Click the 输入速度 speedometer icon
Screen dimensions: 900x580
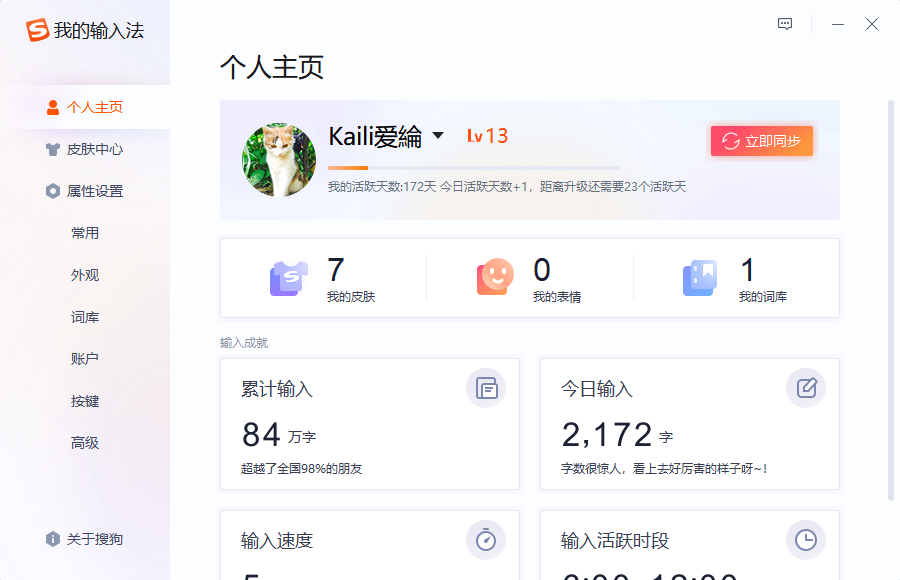tap(486, 540)
